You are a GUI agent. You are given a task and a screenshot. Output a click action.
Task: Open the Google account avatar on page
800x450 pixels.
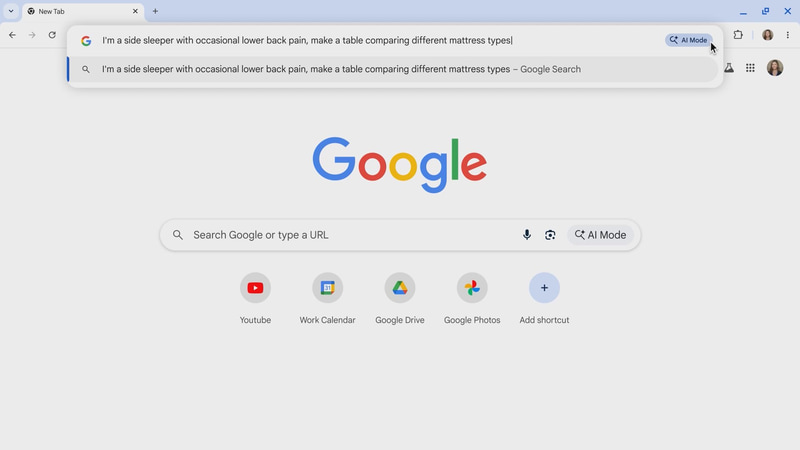pos(775,68)
